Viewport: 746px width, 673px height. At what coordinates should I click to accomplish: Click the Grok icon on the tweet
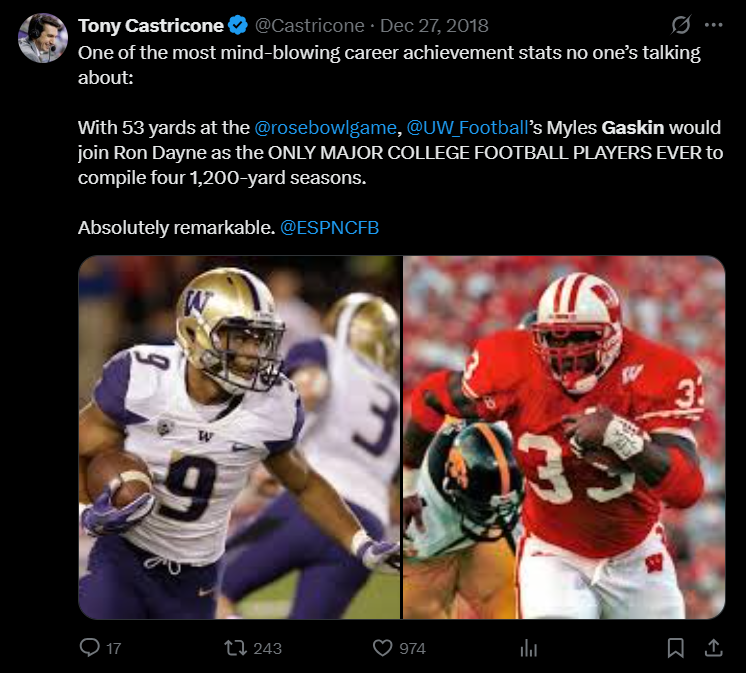(x=681, y=24)
